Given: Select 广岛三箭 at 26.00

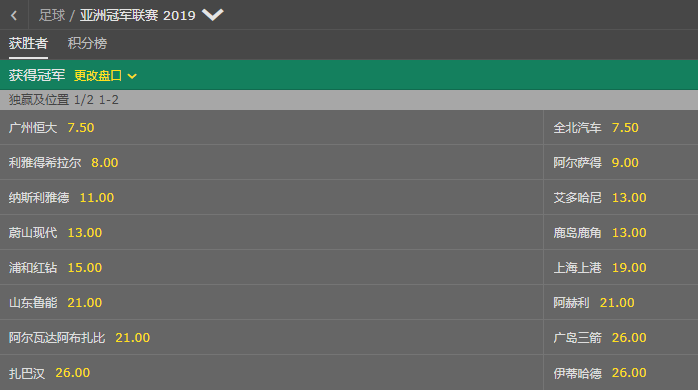Looking at the screenshot, I should coord(621,337).
